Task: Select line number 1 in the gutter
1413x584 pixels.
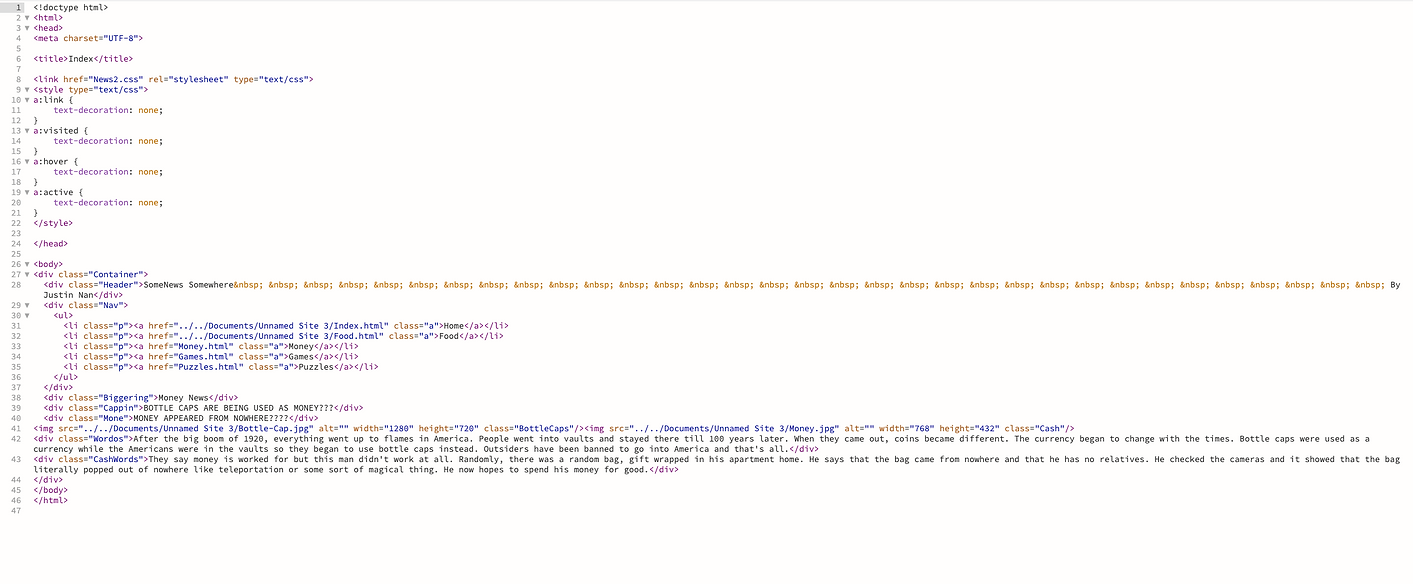Action: (x=18, y=7)
